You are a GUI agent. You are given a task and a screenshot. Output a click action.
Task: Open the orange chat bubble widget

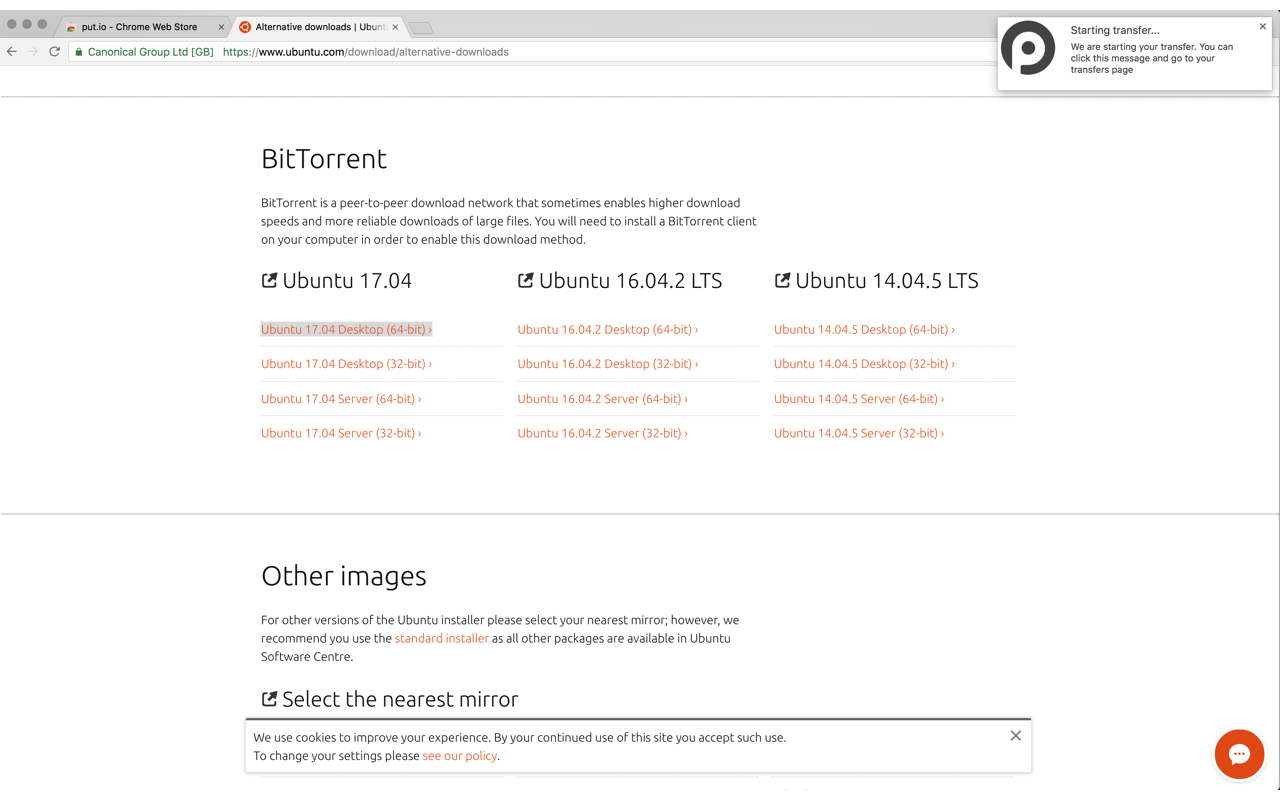tap(1239, 754)
